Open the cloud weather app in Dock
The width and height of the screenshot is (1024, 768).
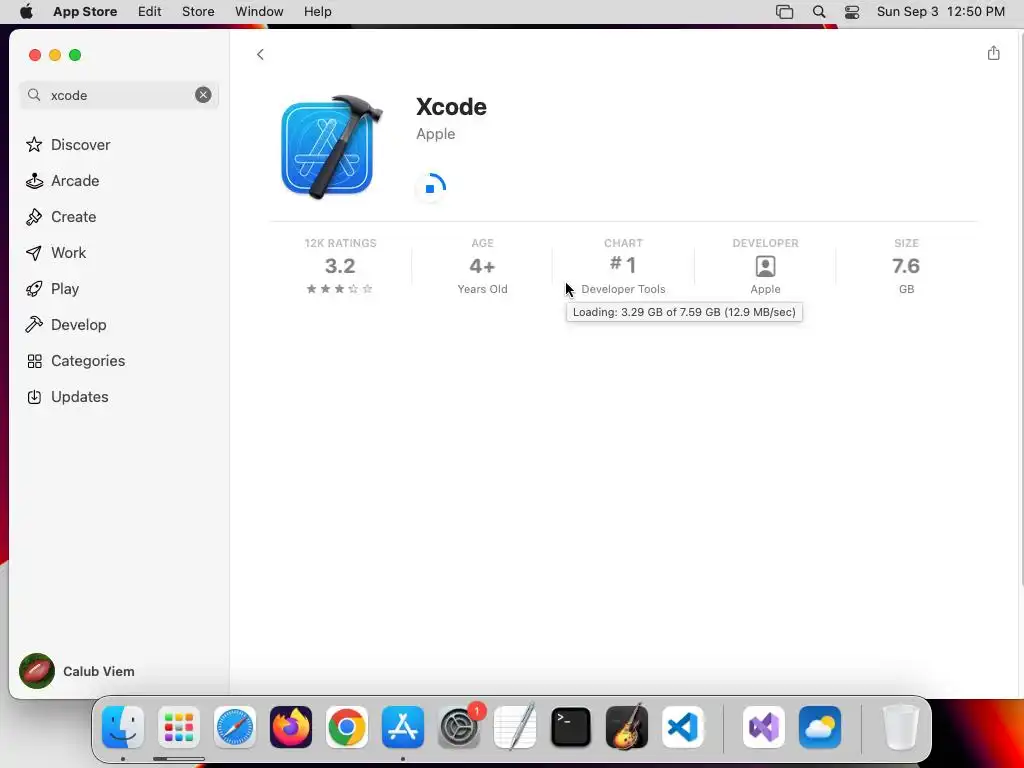[820, 727]
